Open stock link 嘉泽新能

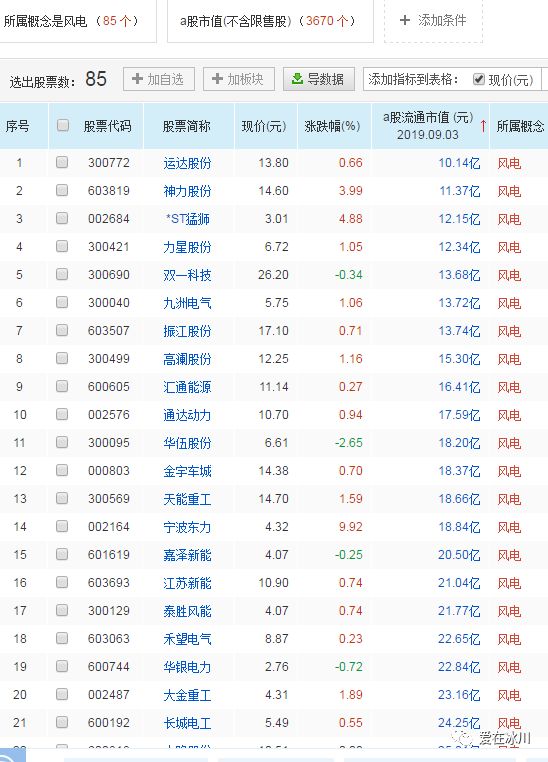point(188,555)
